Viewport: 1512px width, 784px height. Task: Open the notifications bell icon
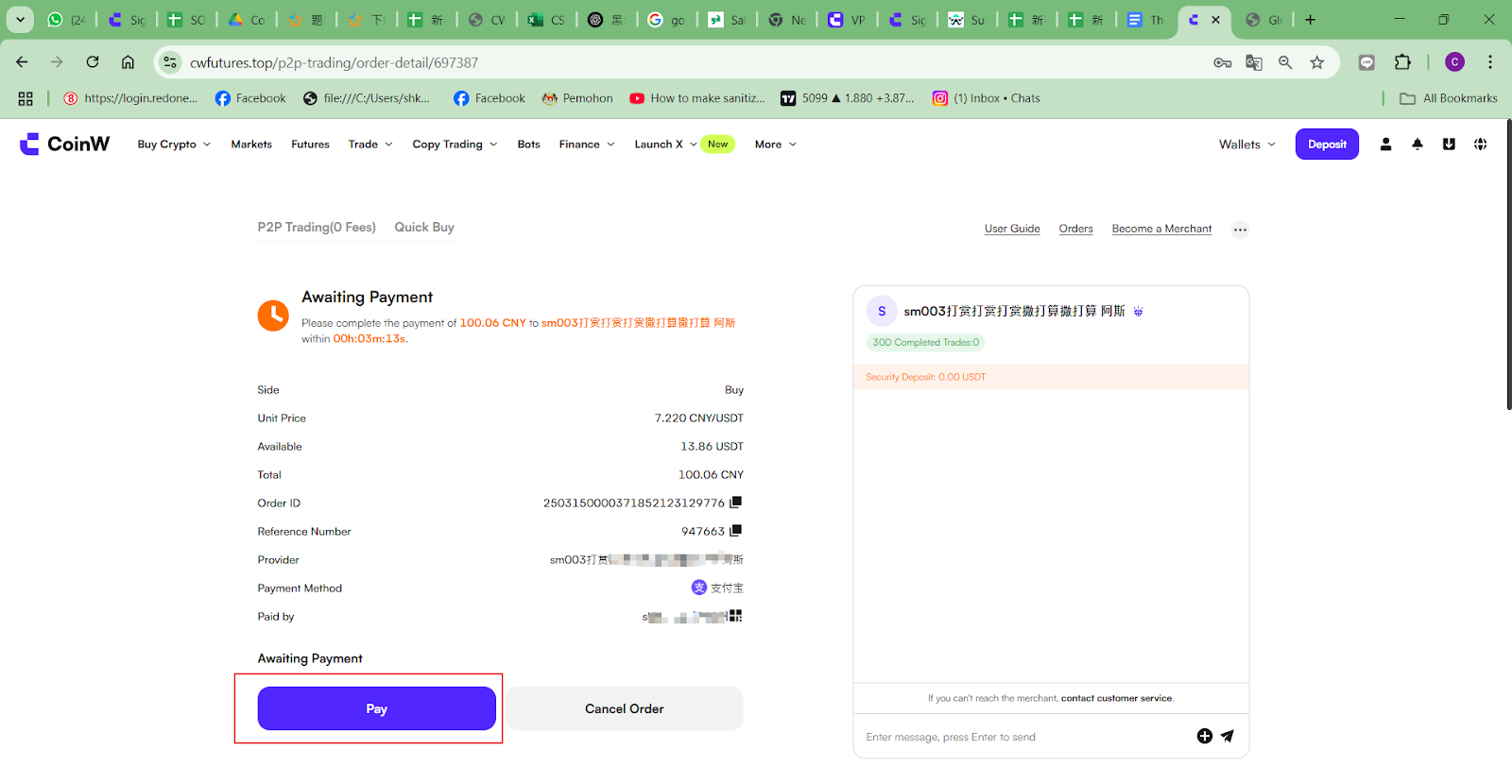tap(1417, 145)
